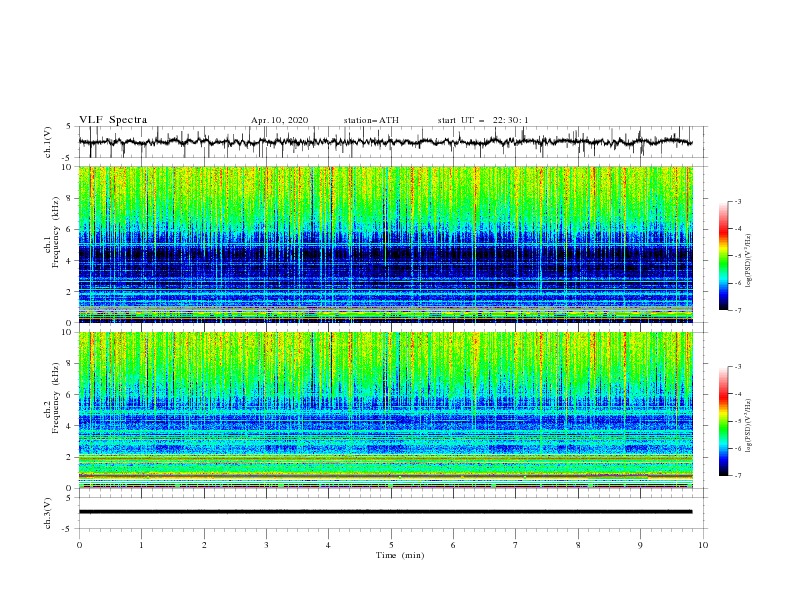
Task: Click the "-5" tick on ch.1 colorbar
Action: (x=737, y=256)
